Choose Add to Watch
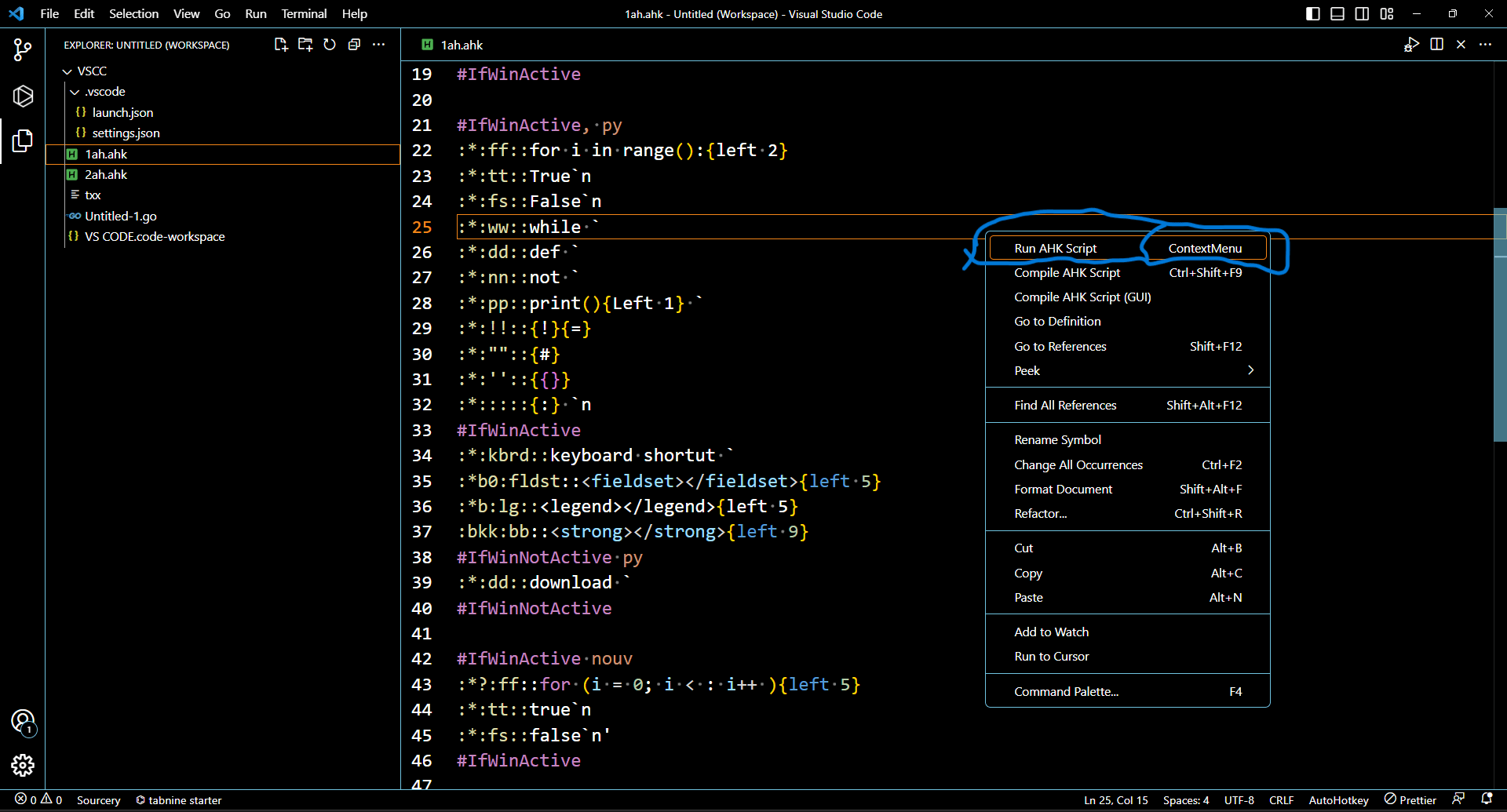 tap(1127, 632)
